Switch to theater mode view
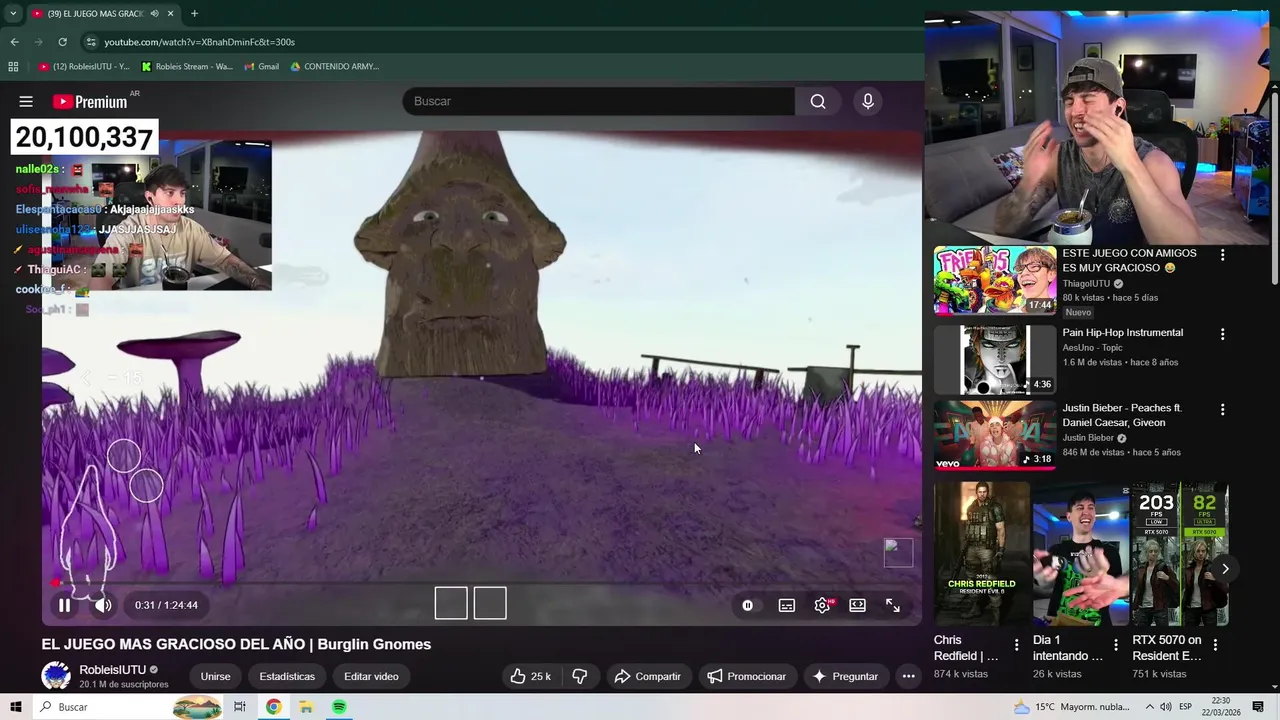The height and width of the screenshot is (720, 1280). click(x=857, y=605)
